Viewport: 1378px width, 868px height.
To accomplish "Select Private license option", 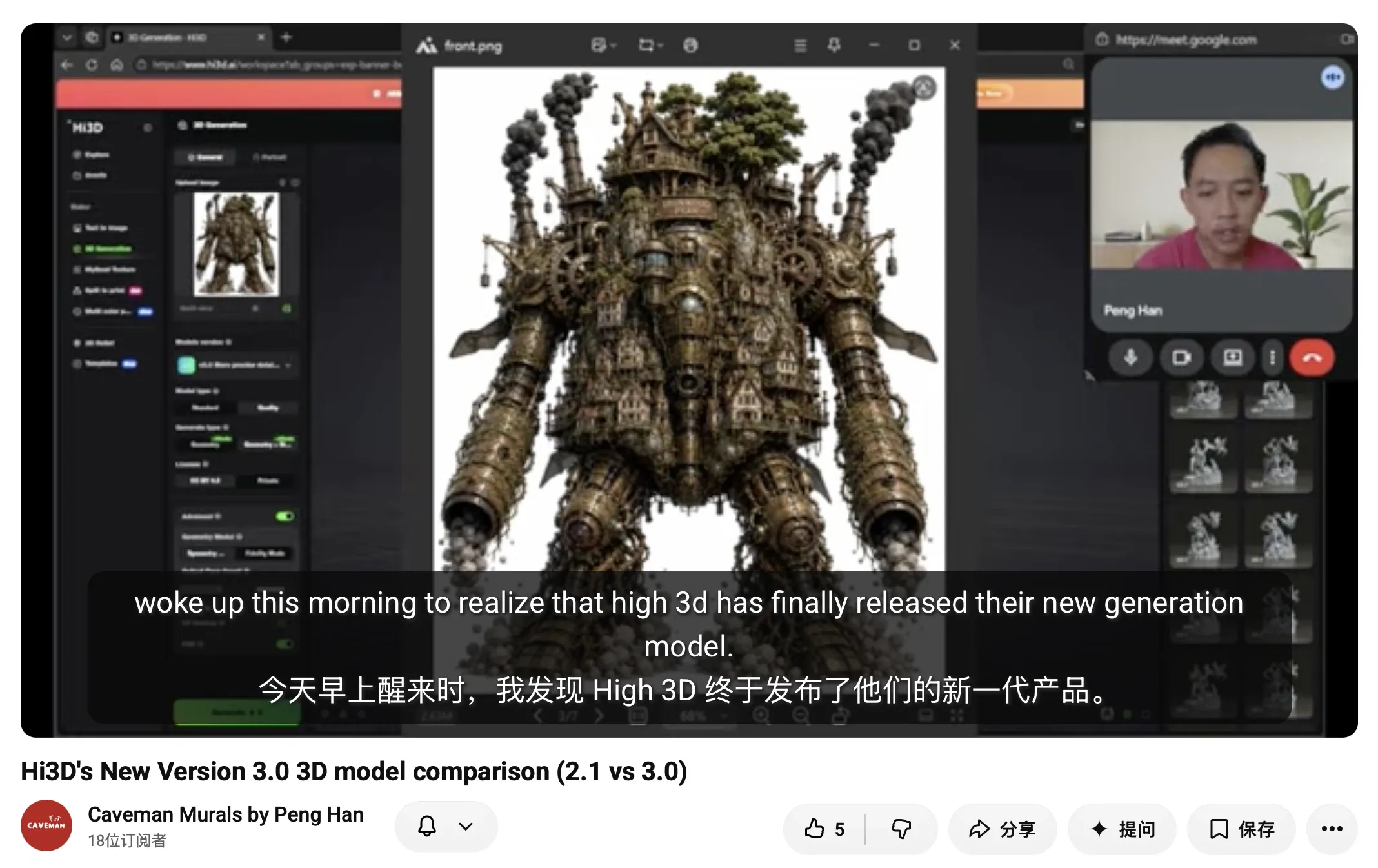I will 268,480.
